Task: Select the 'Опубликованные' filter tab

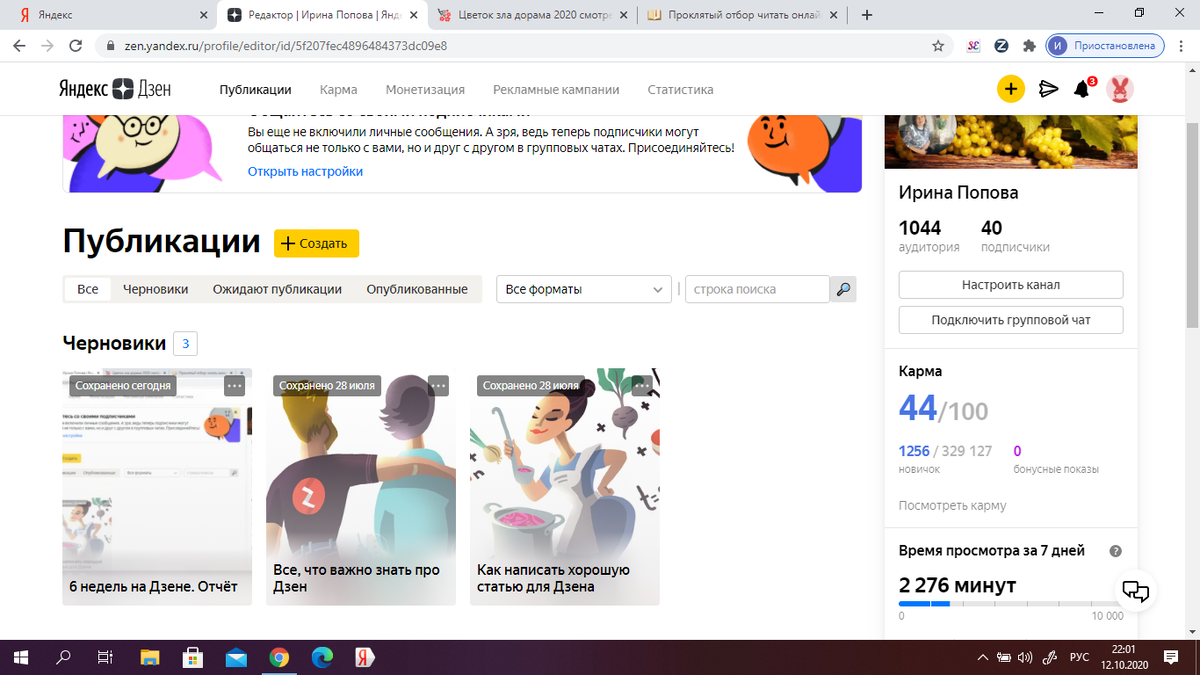Action: pos(417,289)
